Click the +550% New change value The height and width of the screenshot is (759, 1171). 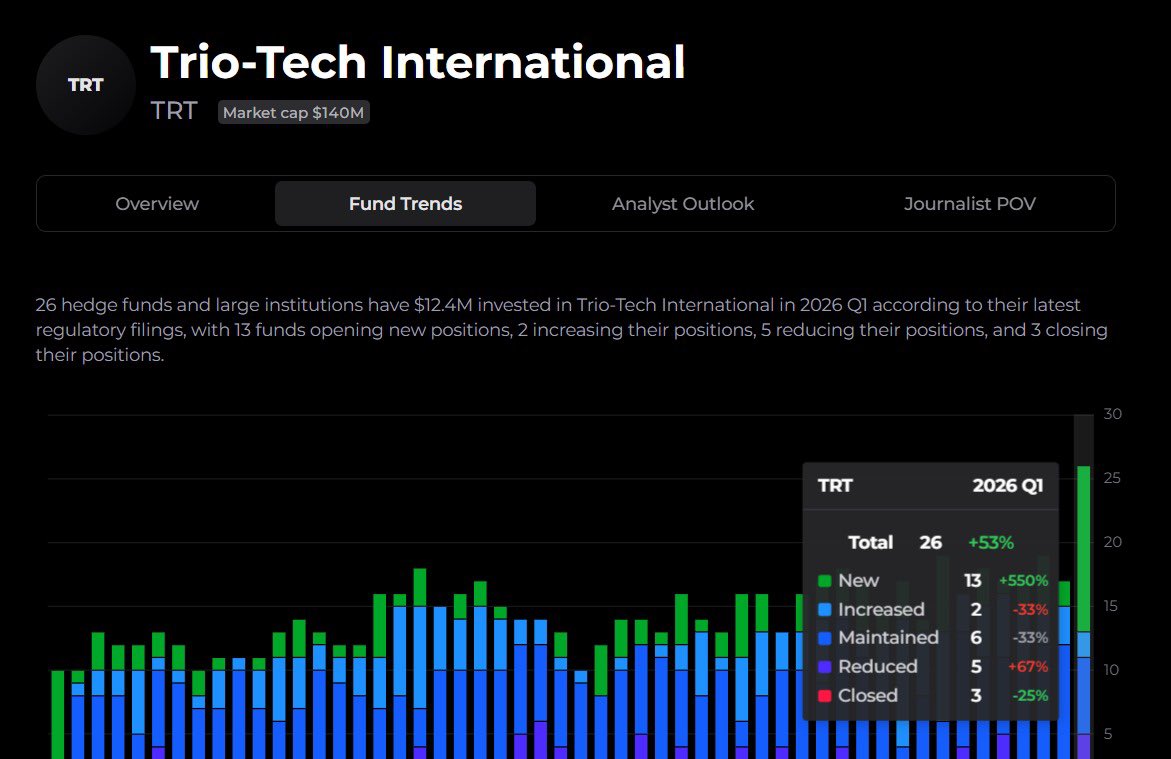1023,580
